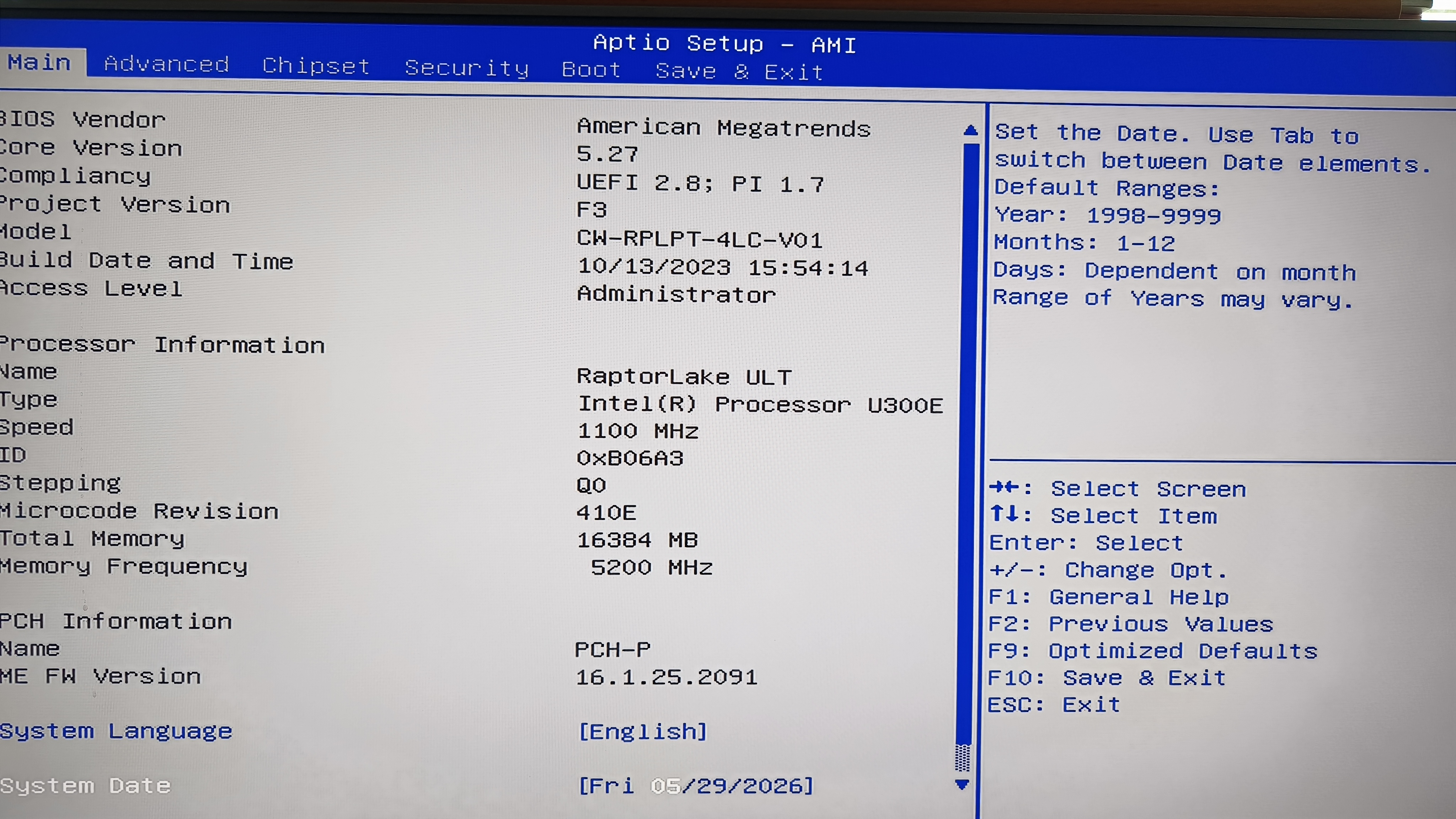Click the Project Version label
The height and width of the screenshot is (819, 1456).
pyautogui.click(x=115, y=205)
